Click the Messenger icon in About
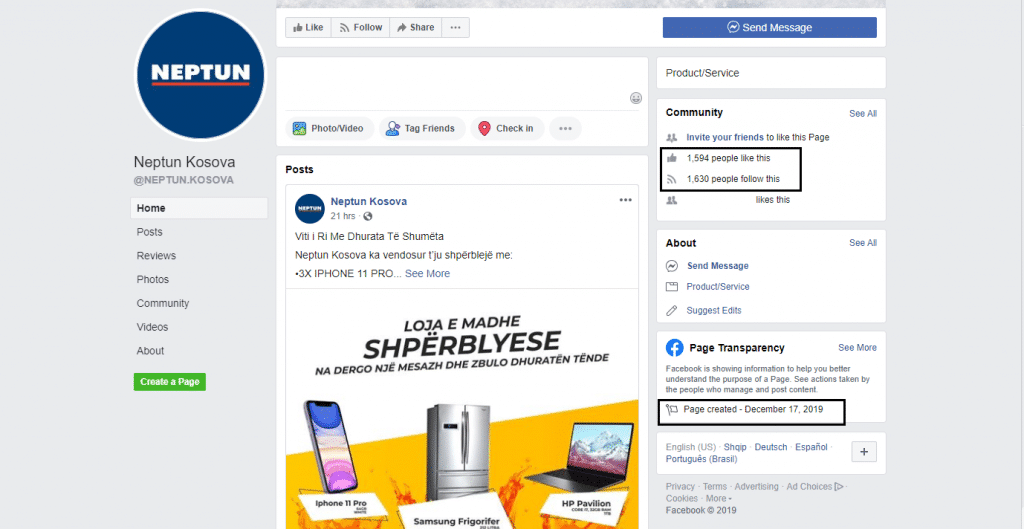Screen dimensions: 1024x529 tap(671, 266)
